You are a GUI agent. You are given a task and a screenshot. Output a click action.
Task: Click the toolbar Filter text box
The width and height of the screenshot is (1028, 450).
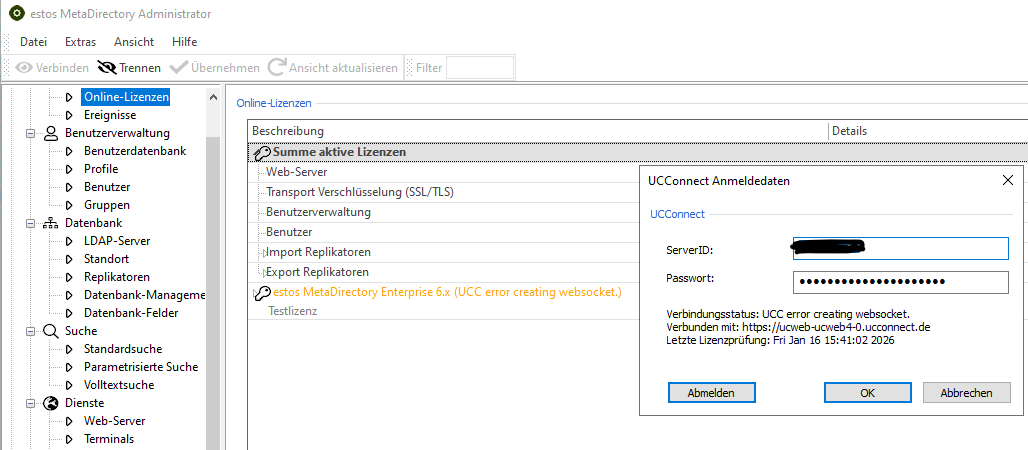click(480, 68)
